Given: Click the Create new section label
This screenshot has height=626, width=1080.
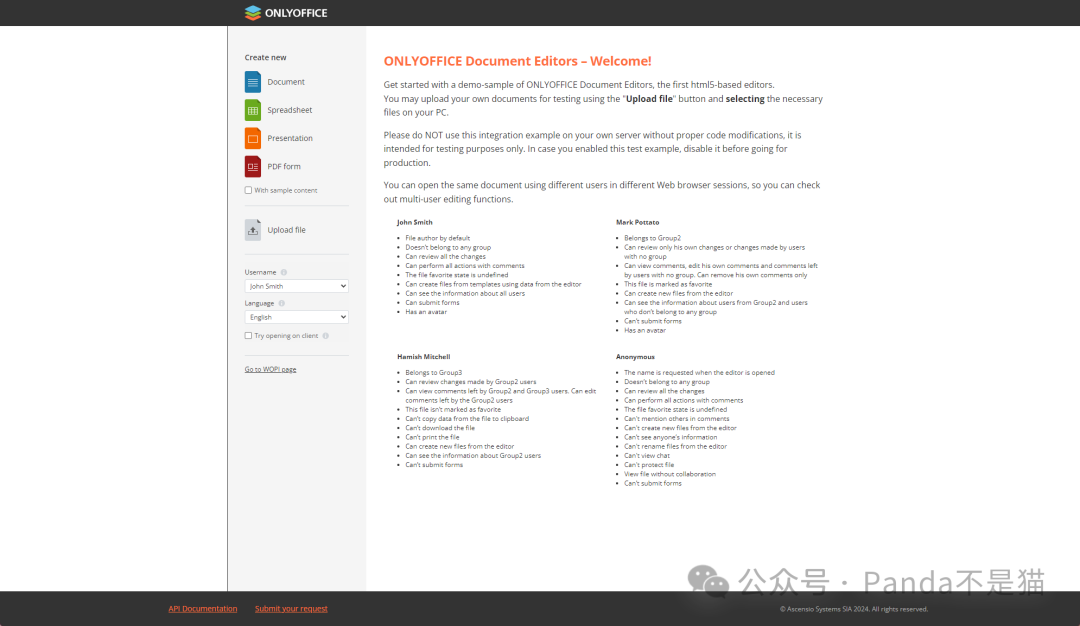Looking at the screenshot, I should [265, 58].
